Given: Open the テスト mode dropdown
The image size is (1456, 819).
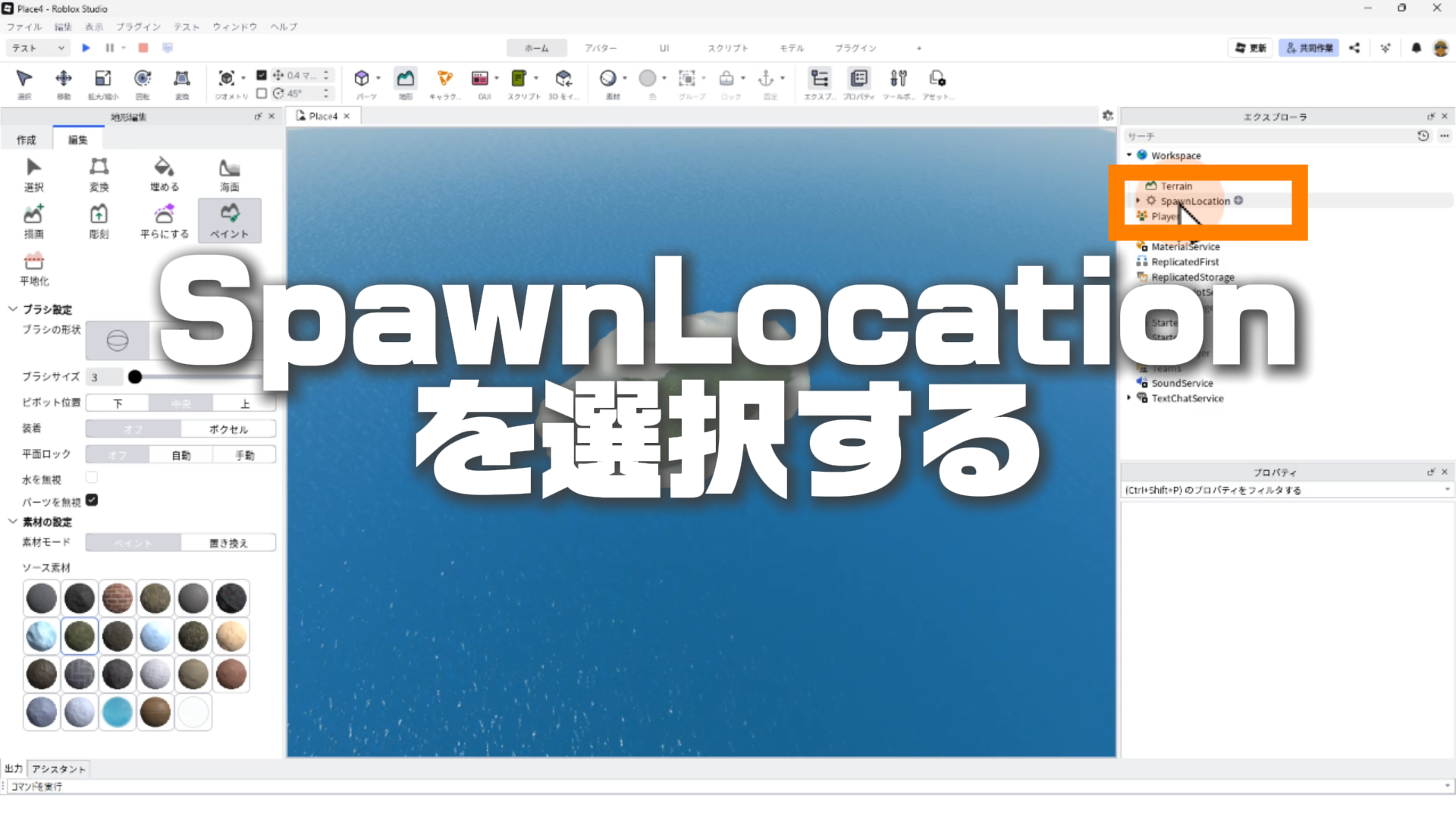Looking at the screenshot, I should pos(38,48).
